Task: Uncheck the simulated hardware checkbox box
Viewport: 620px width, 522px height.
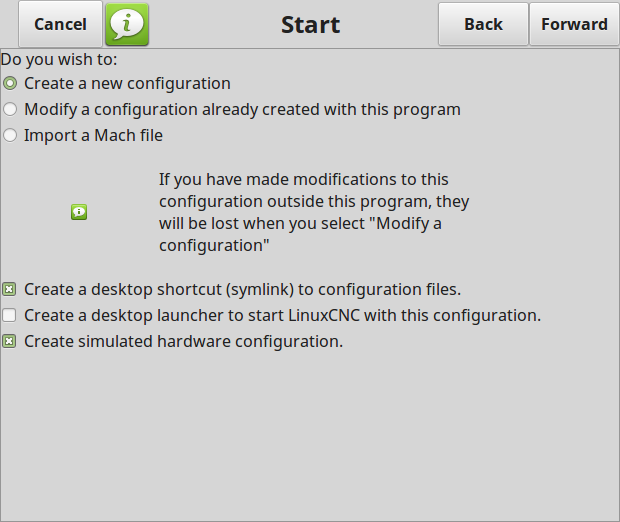Action: coord(9,341)
